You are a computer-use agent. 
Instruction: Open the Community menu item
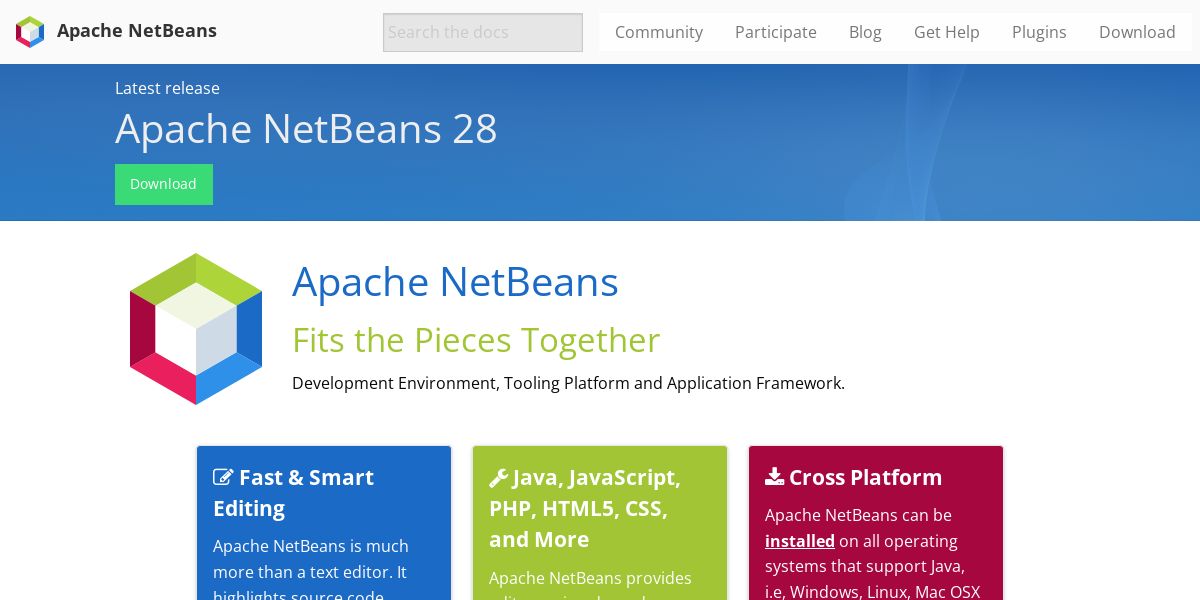click(x=659, y=32)
